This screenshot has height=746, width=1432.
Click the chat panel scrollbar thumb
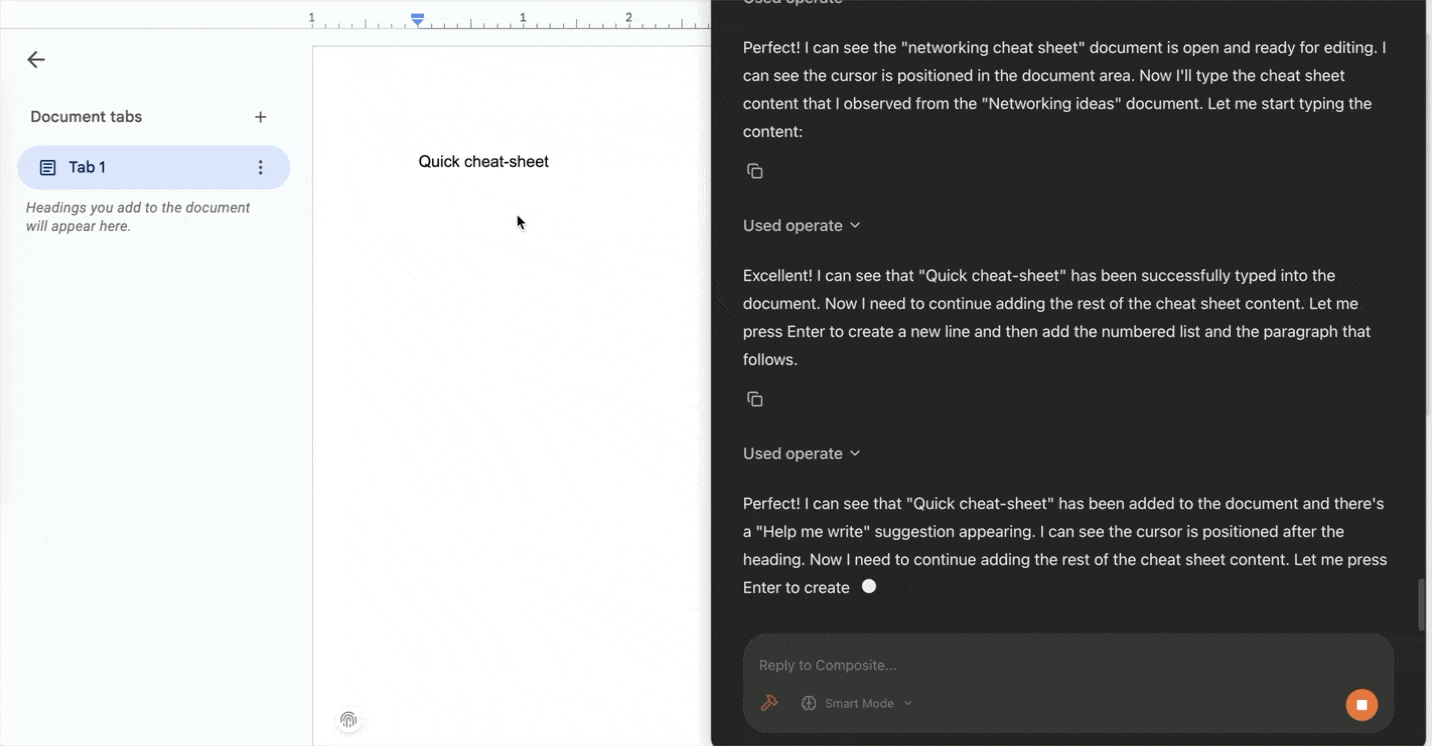(x=1421, y=604)
